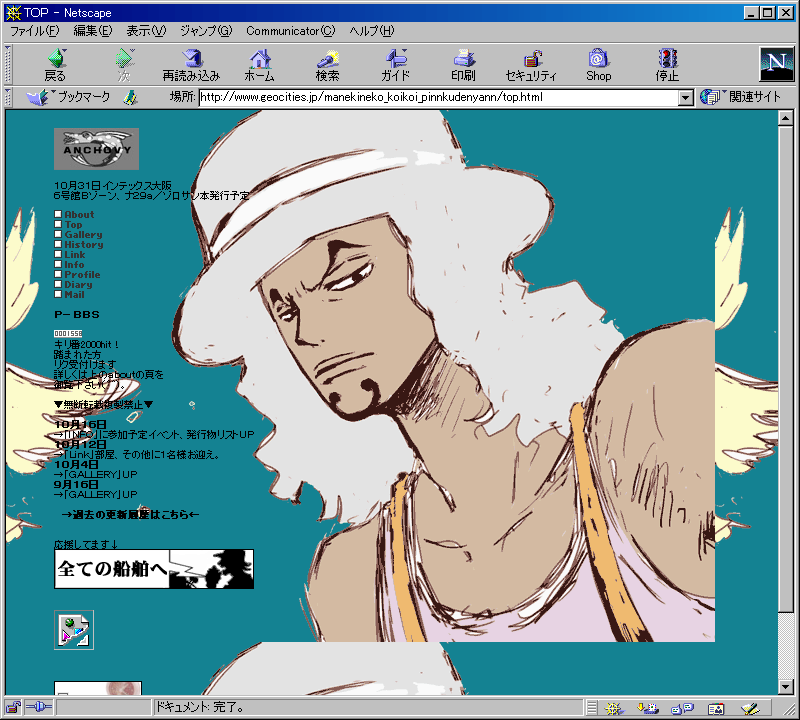Go back with the 戻る toolbar button
Image resolution: width=800 pixels, height=720 pixels.
[55, 65]
